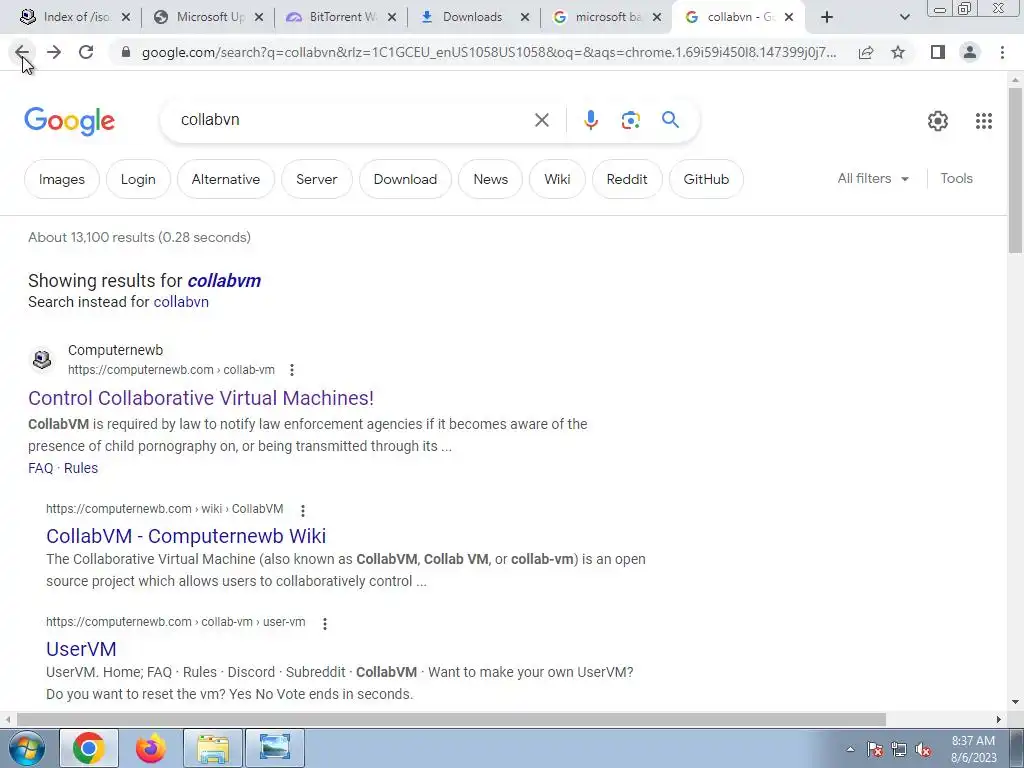Launch Firefox from the taskbar

[151, 748]
